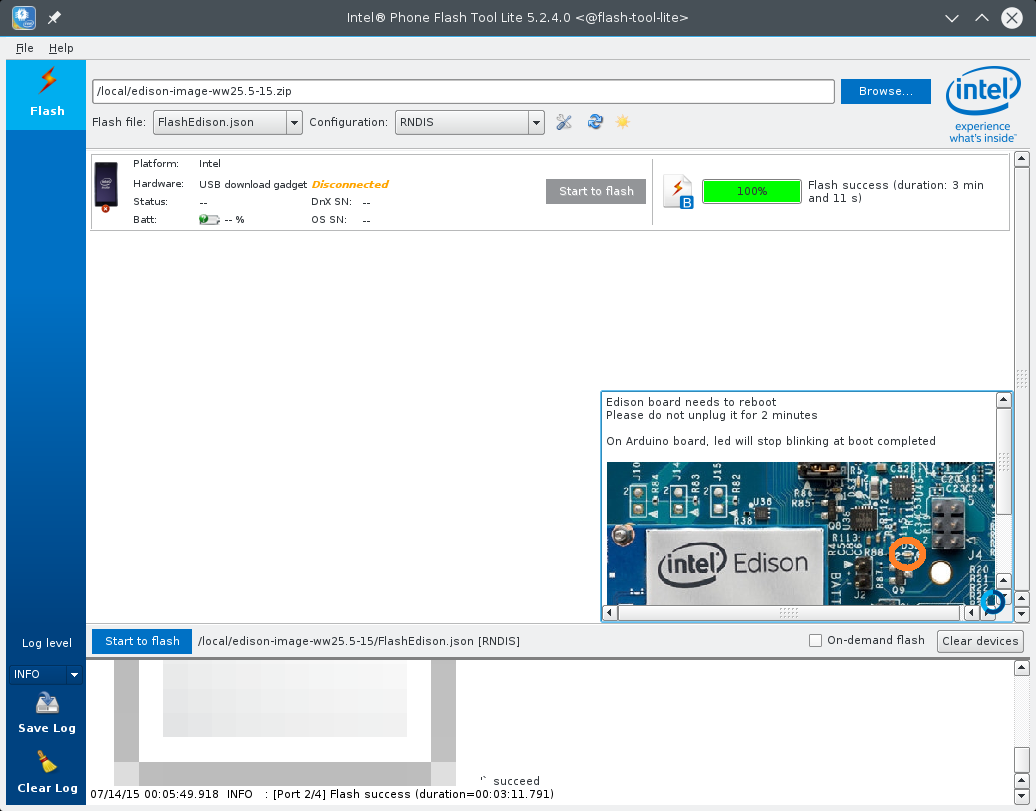Open the Flash tab in the sidebar
Screen dimensions: 1036x811
point(46,95)
